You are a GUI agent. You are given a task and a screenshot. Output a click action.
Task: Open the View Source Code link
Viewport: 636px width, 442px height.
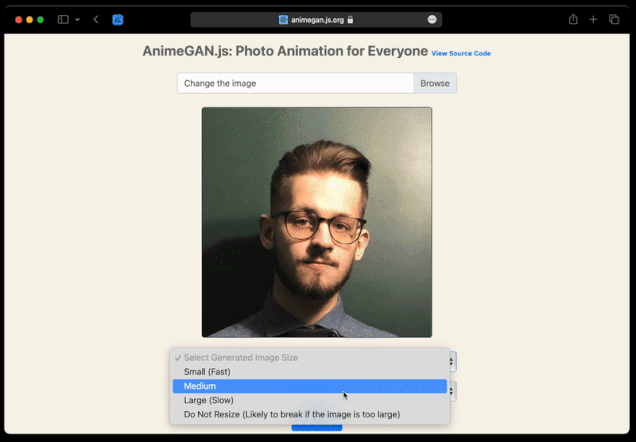pyautogui.click(x=461, y=53)
